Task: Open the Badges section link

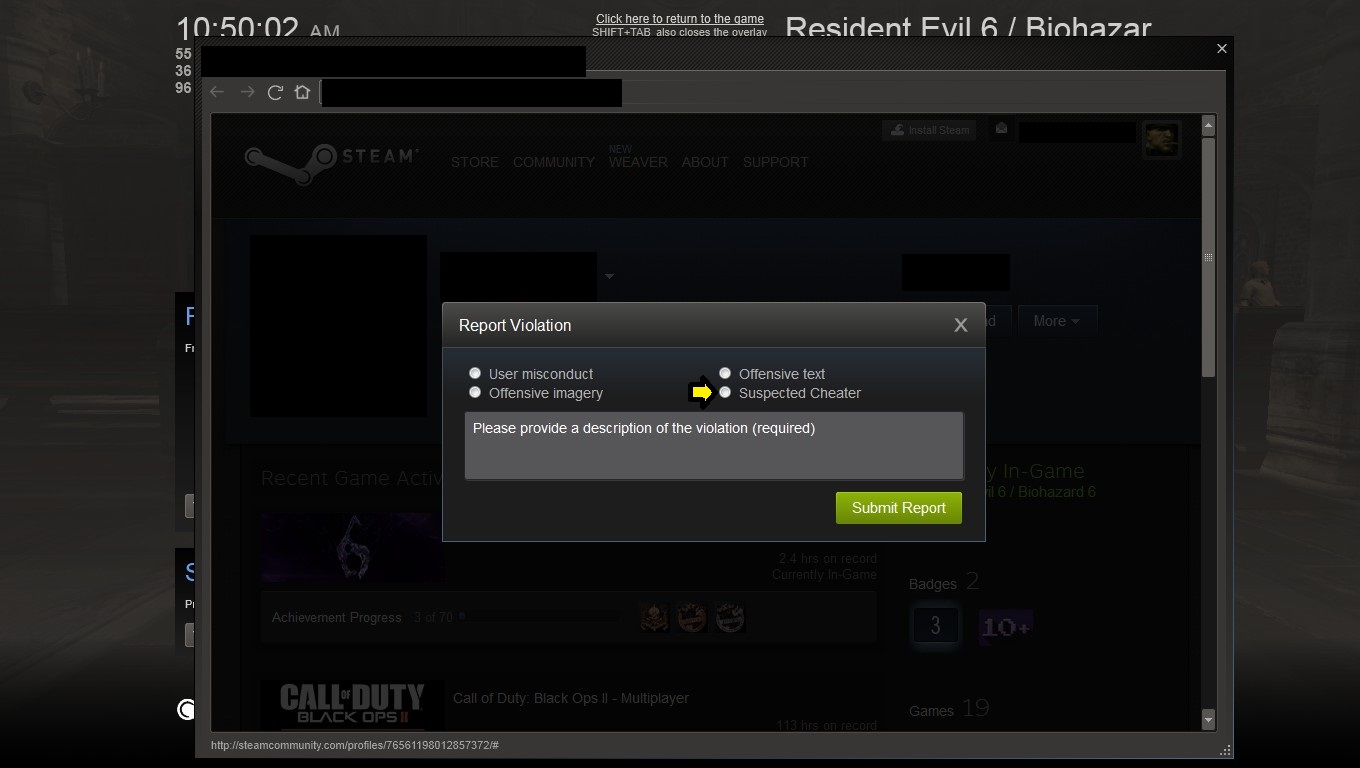Action: [944, 582]
